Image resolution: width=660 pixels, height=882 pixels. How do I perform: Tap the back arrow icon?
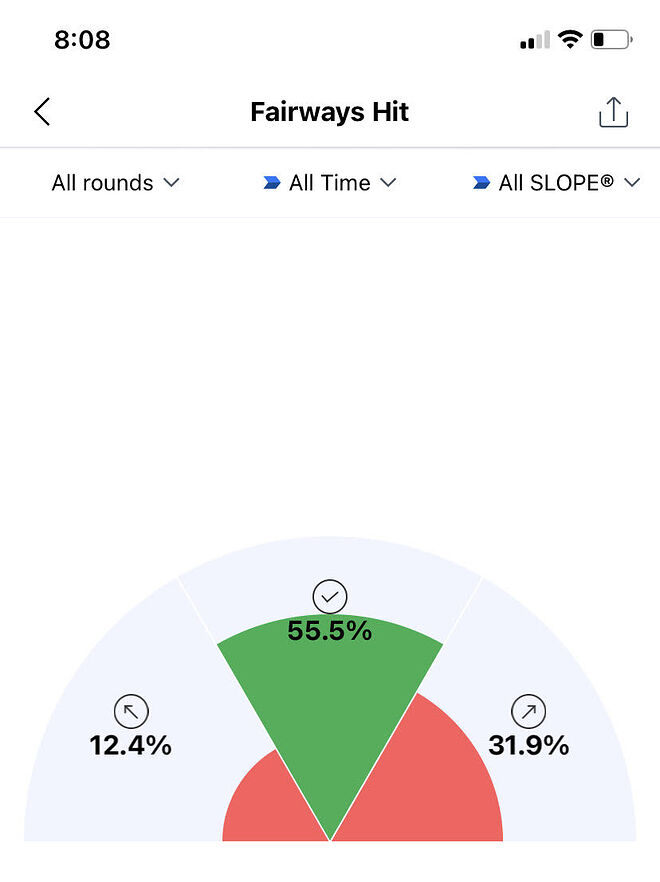(42, 111)
